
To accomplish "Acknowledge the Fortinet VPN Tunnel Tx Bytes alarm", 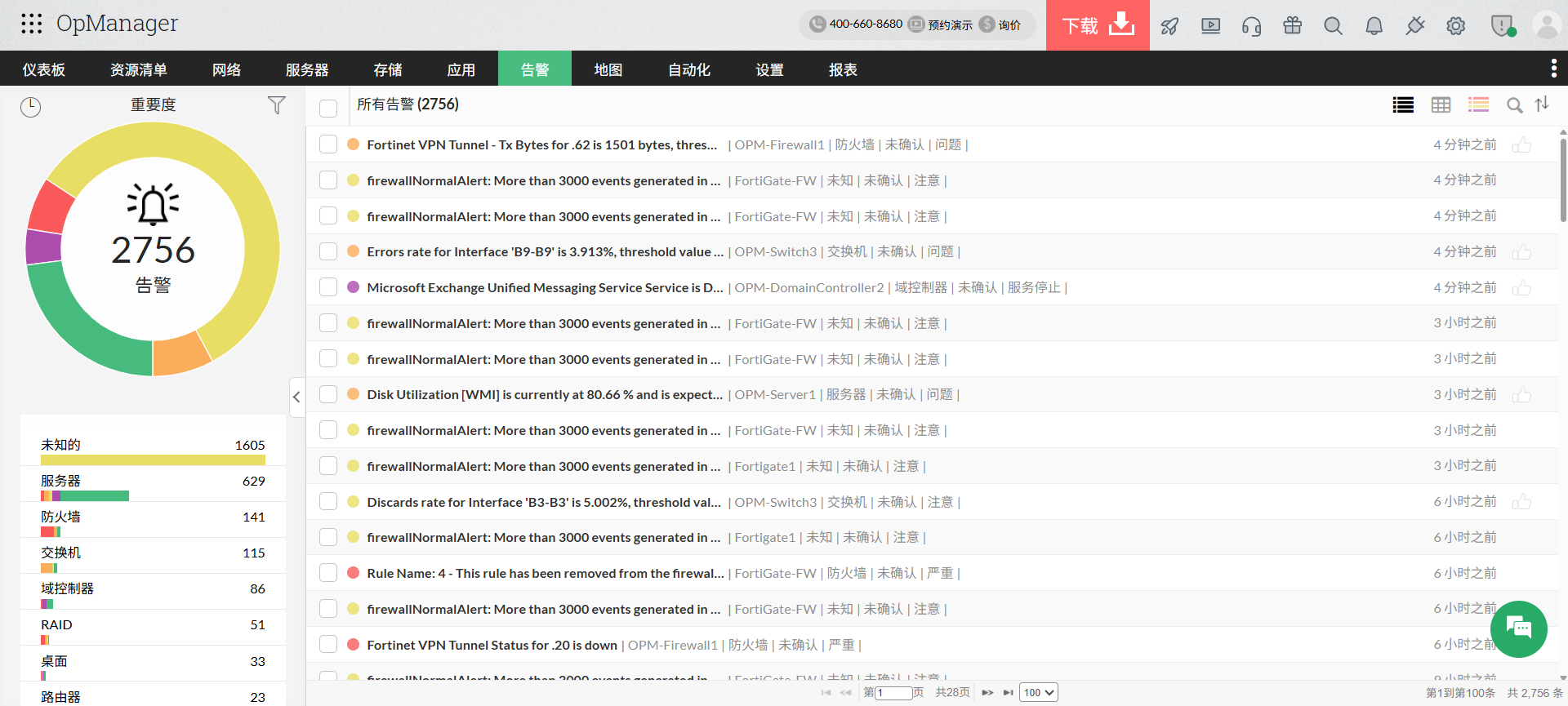I will click(x=1521, y=145).
